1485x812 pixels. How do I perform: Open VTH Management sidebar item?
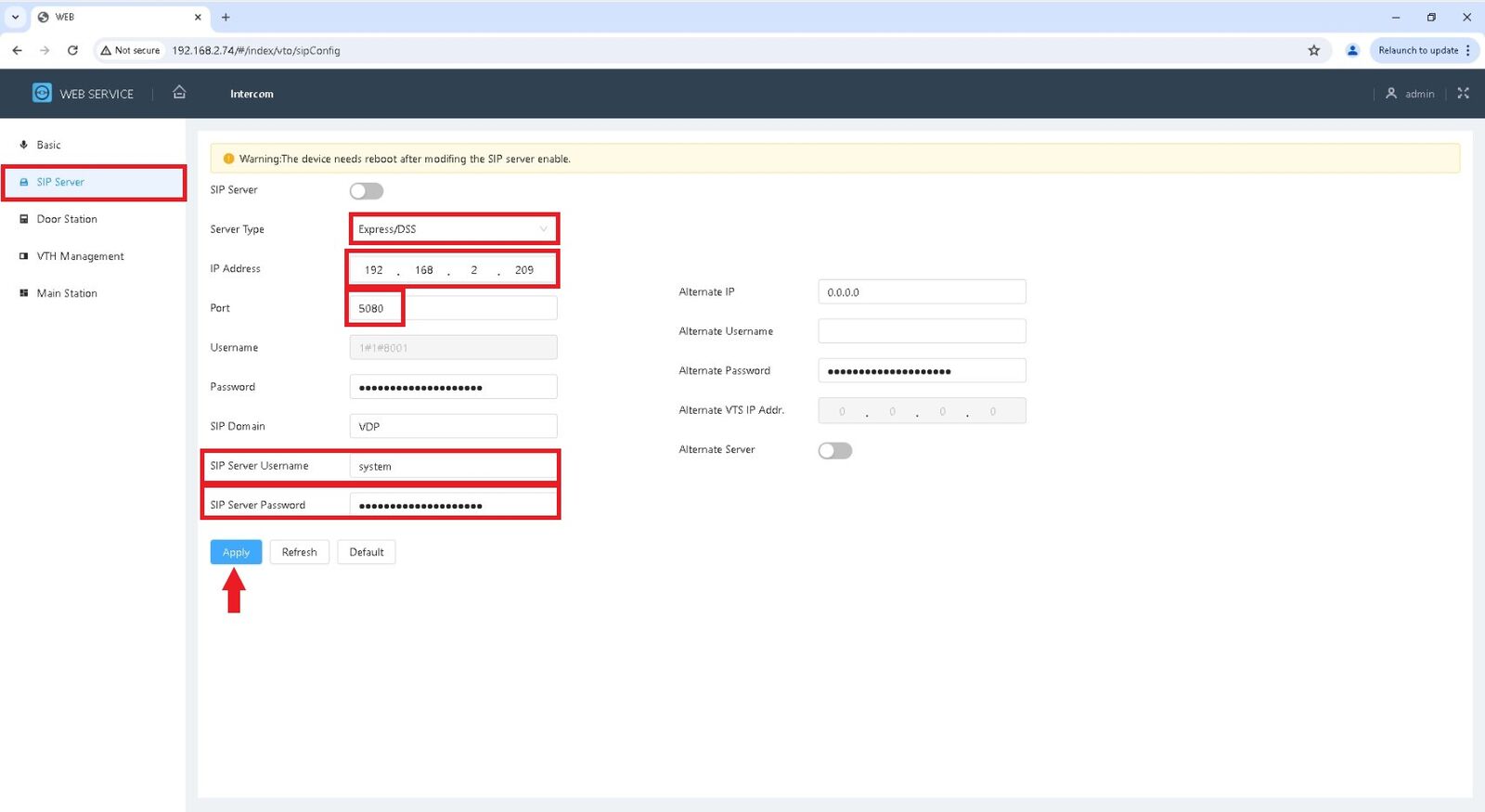pos(80,256)
